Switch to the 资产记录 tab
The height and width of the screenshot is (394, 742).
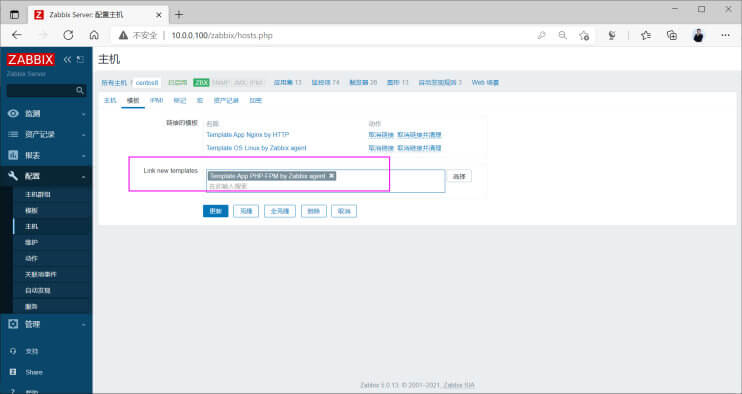(x=226, y=100)
